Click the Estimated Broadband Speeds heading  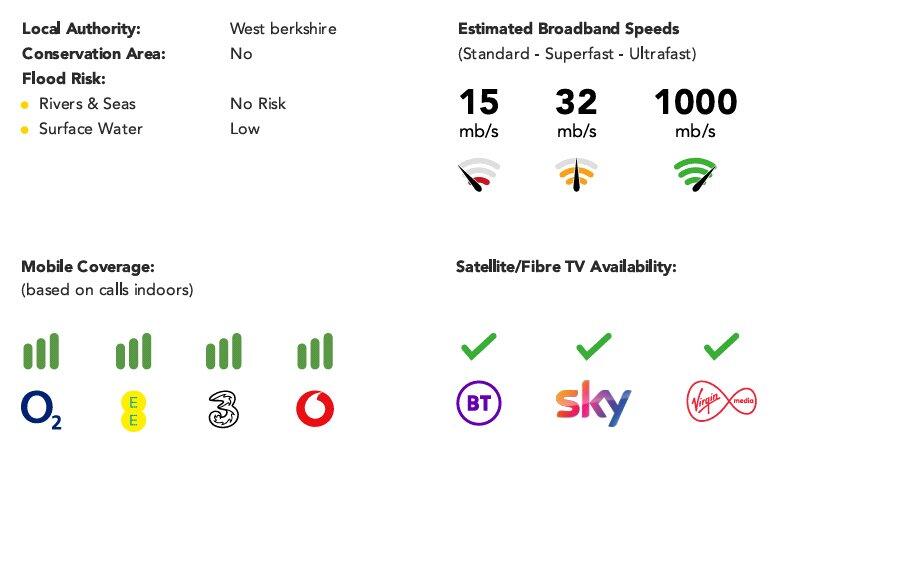pos(568,29)
